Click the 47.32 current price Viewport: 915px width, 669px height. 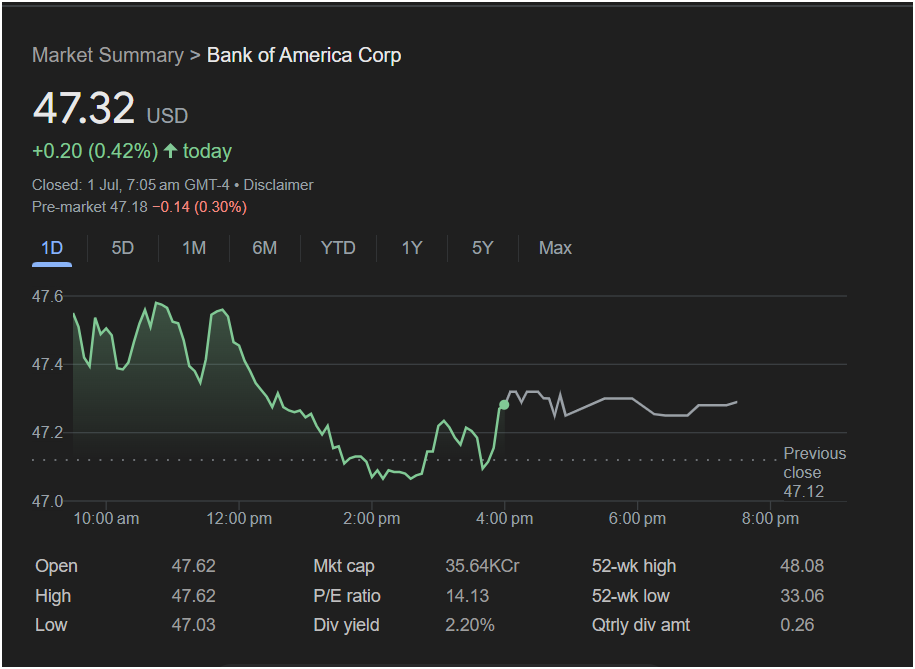[84, 108]
